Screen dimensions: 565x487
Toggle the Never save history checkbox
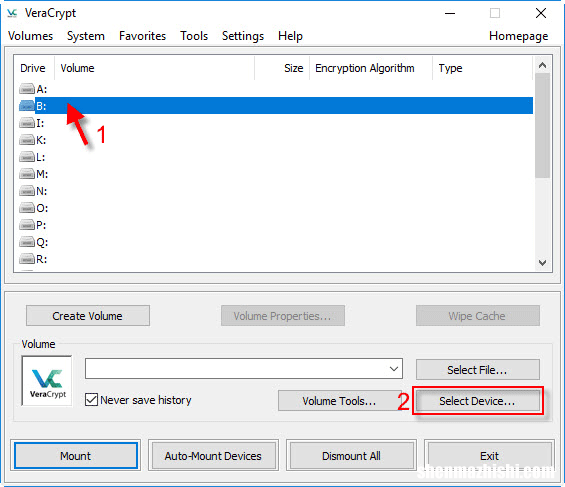91,399
